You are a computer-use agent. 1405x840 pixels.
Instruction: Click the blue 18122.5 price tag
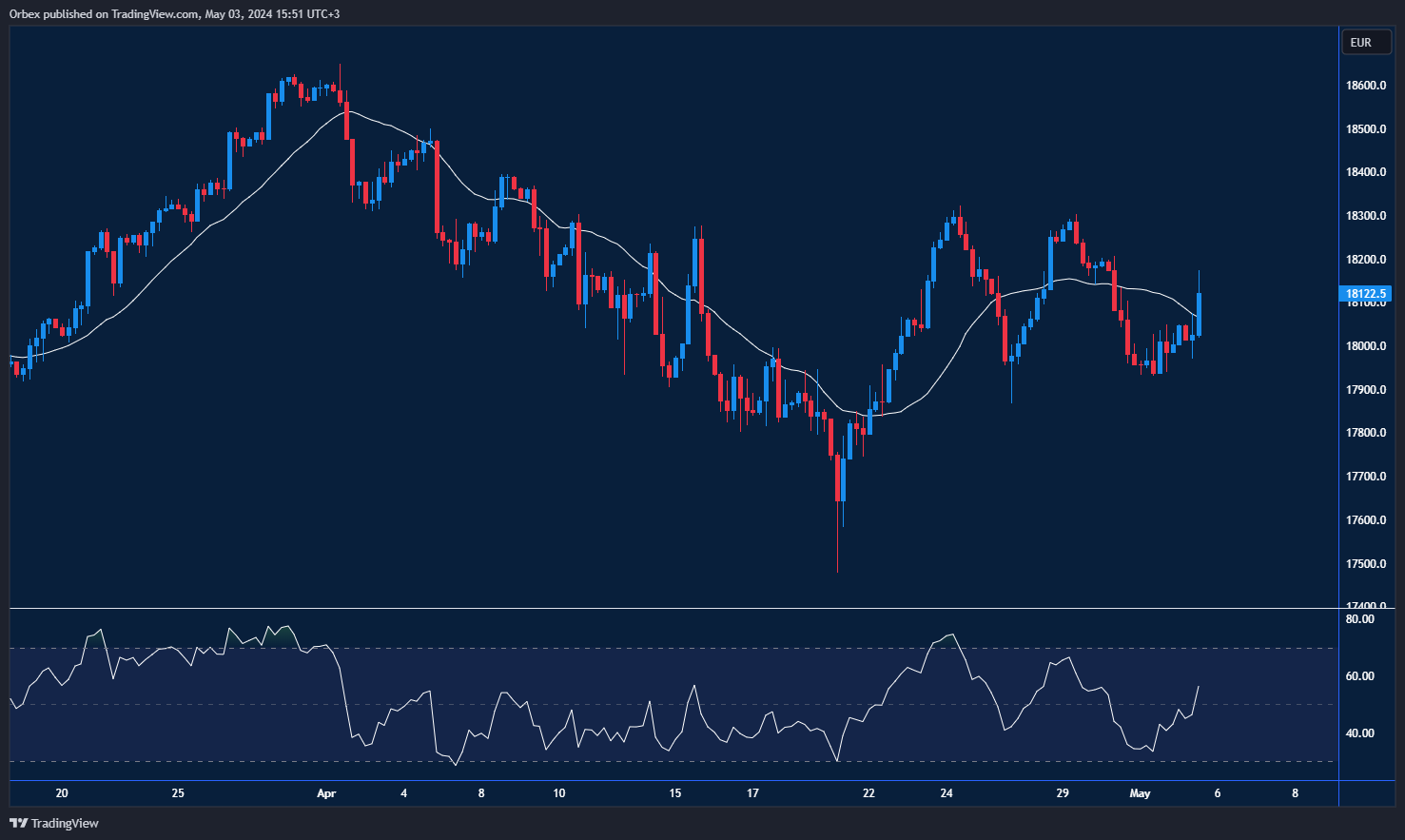coord(1364,293)
